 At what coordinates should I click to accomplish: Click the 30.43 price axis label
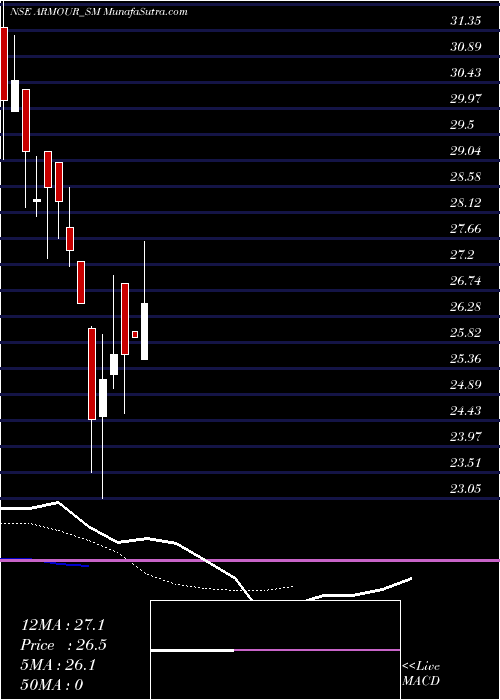[x=466, y=72]
